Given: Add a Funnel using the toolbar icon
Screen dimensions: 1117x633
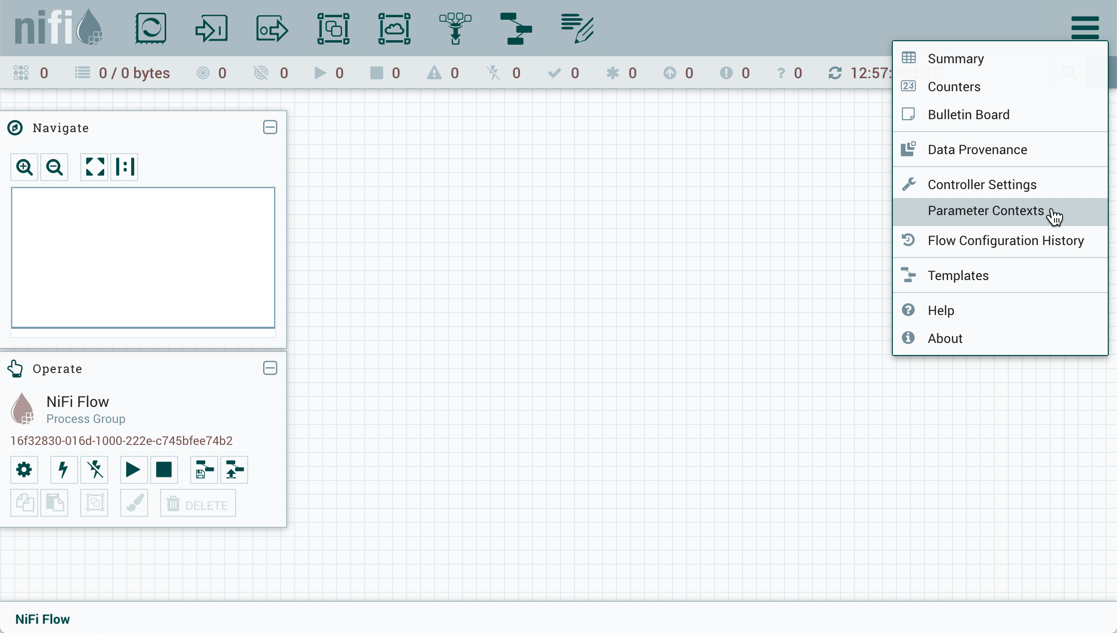Looking at the screenshot, I should click(455, 28).
